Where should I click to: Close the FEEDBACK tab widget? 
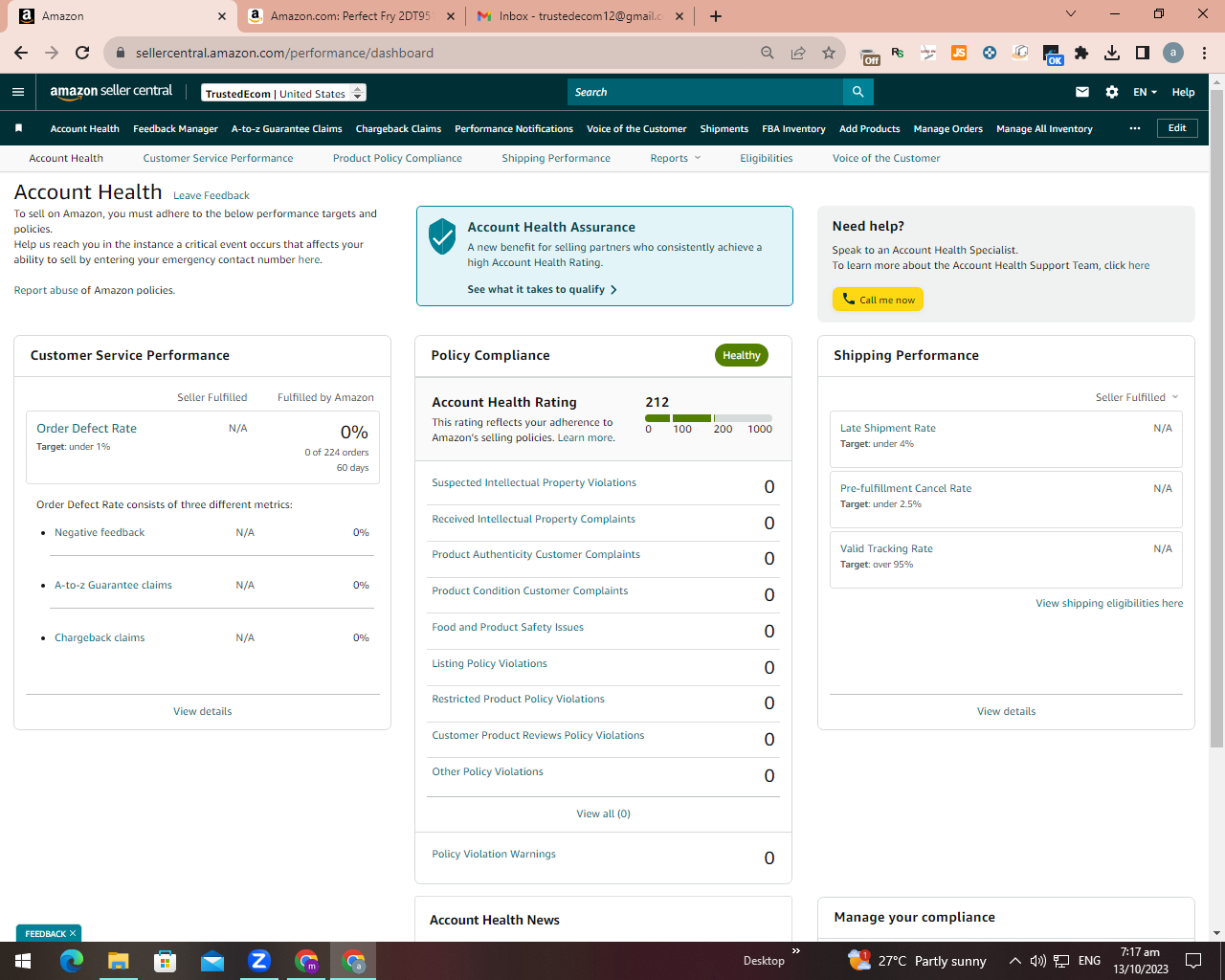point(73,933)
